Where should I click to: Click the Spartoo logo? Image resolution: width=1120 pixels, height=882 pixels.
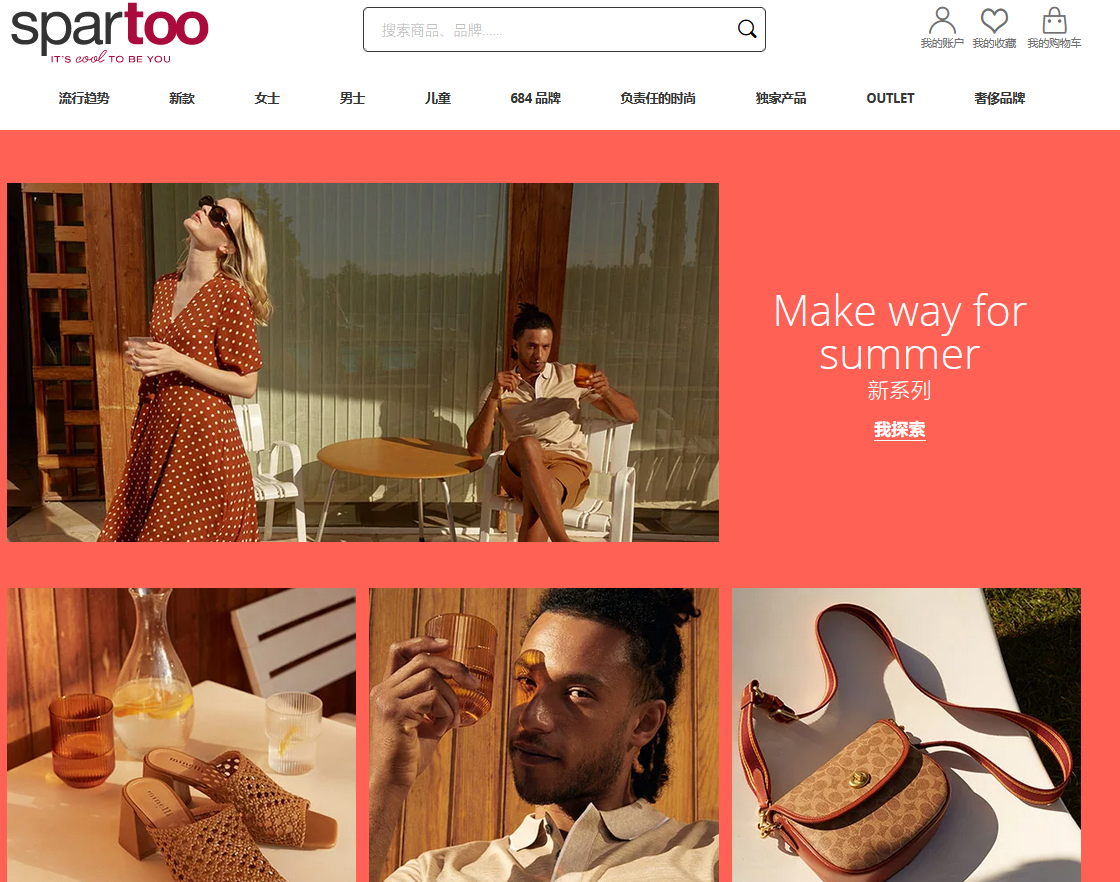109,33
